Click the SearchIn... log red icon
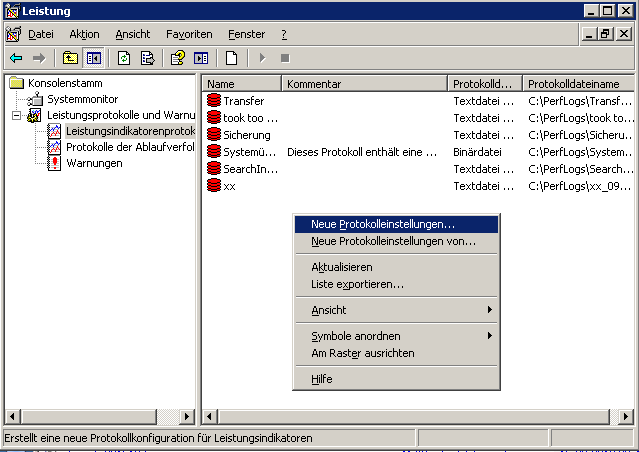639x452 pixels. coord(214,168)
